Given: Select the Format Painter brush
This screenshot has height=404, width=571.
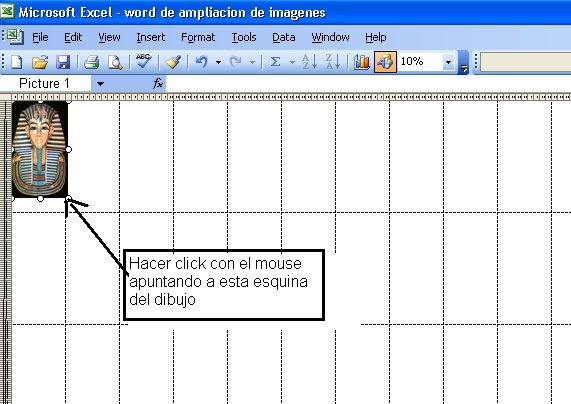Looking at the screenshot, I should tap(173, 62).
